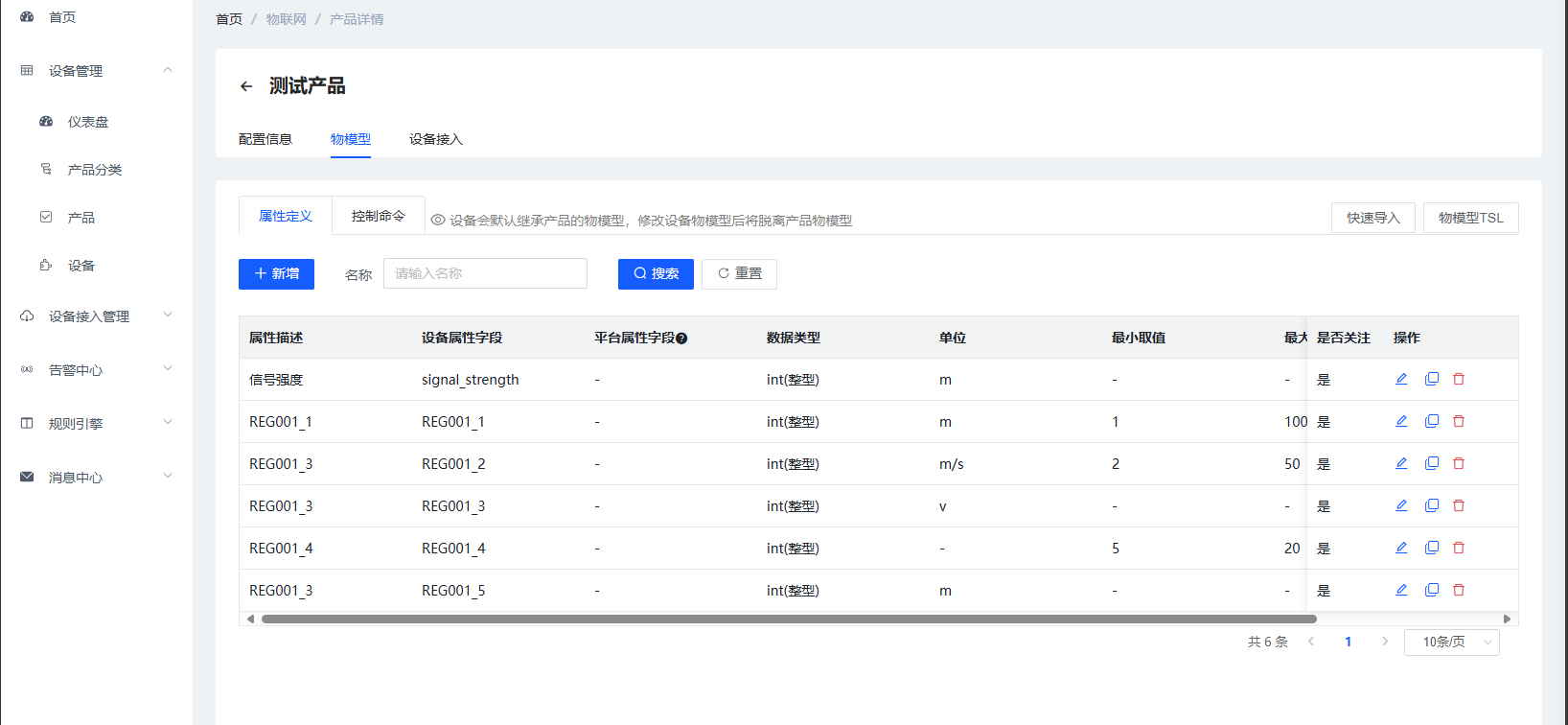Click the scrollbar right arrow under the table
The height and width of the screenshot is (725, 1568).
tap(1507, 619)
